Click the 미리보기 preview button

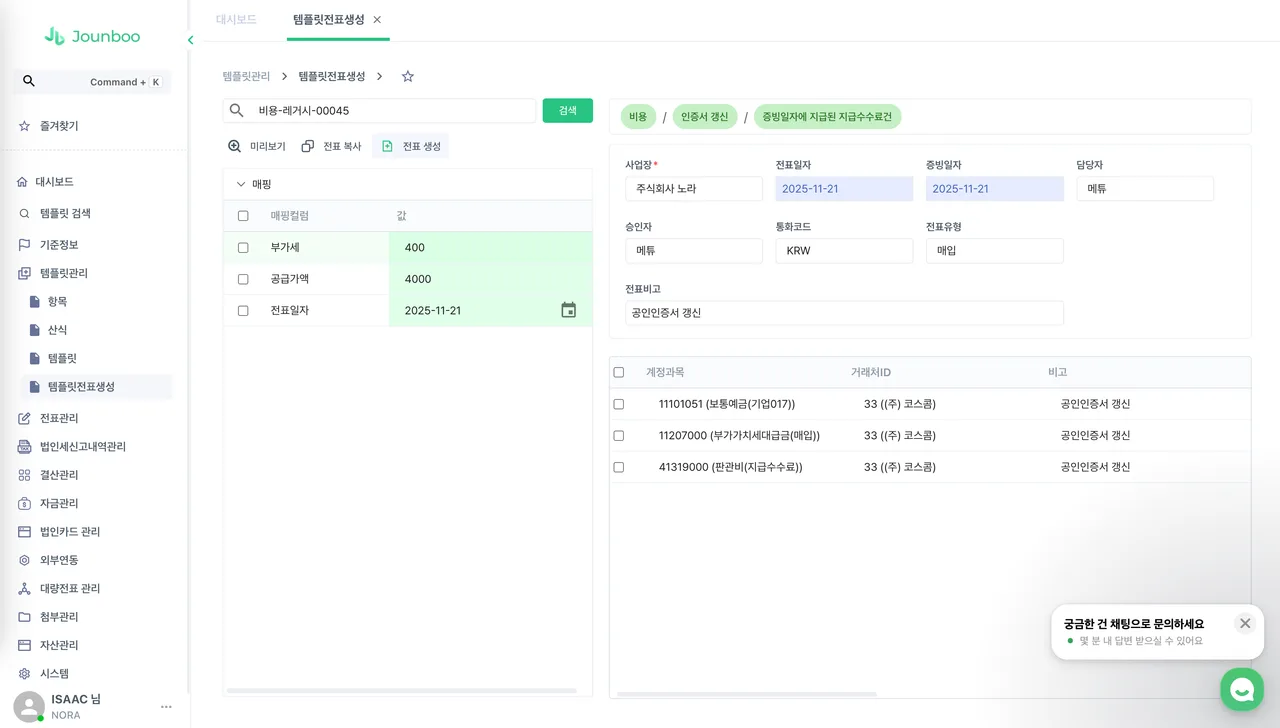tap(257, 146)
